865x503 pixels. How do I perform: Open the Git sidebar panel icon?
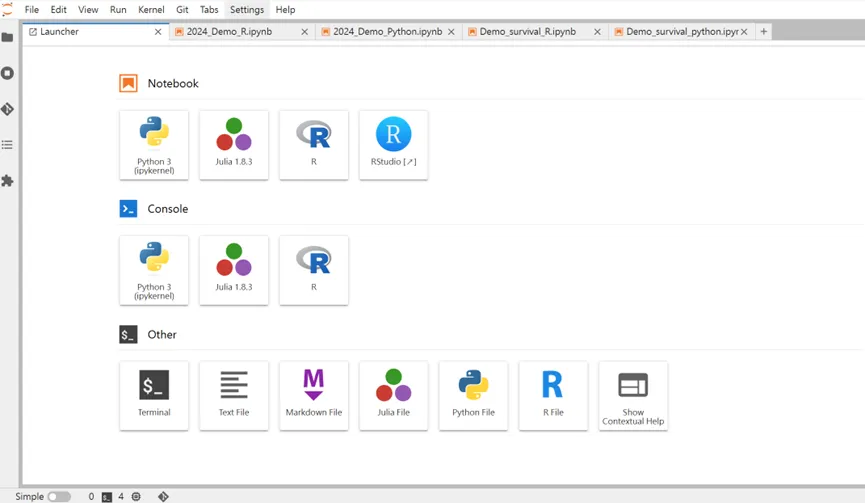(x=7, y=109)
